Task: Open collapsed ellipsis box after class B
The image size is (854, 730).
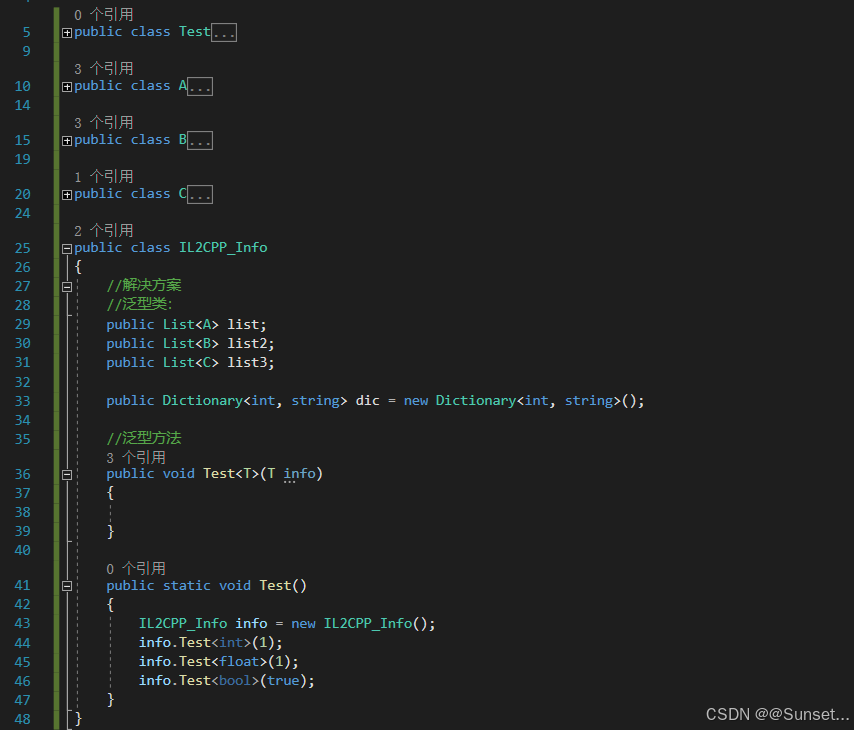Action: tap(200, 141)
